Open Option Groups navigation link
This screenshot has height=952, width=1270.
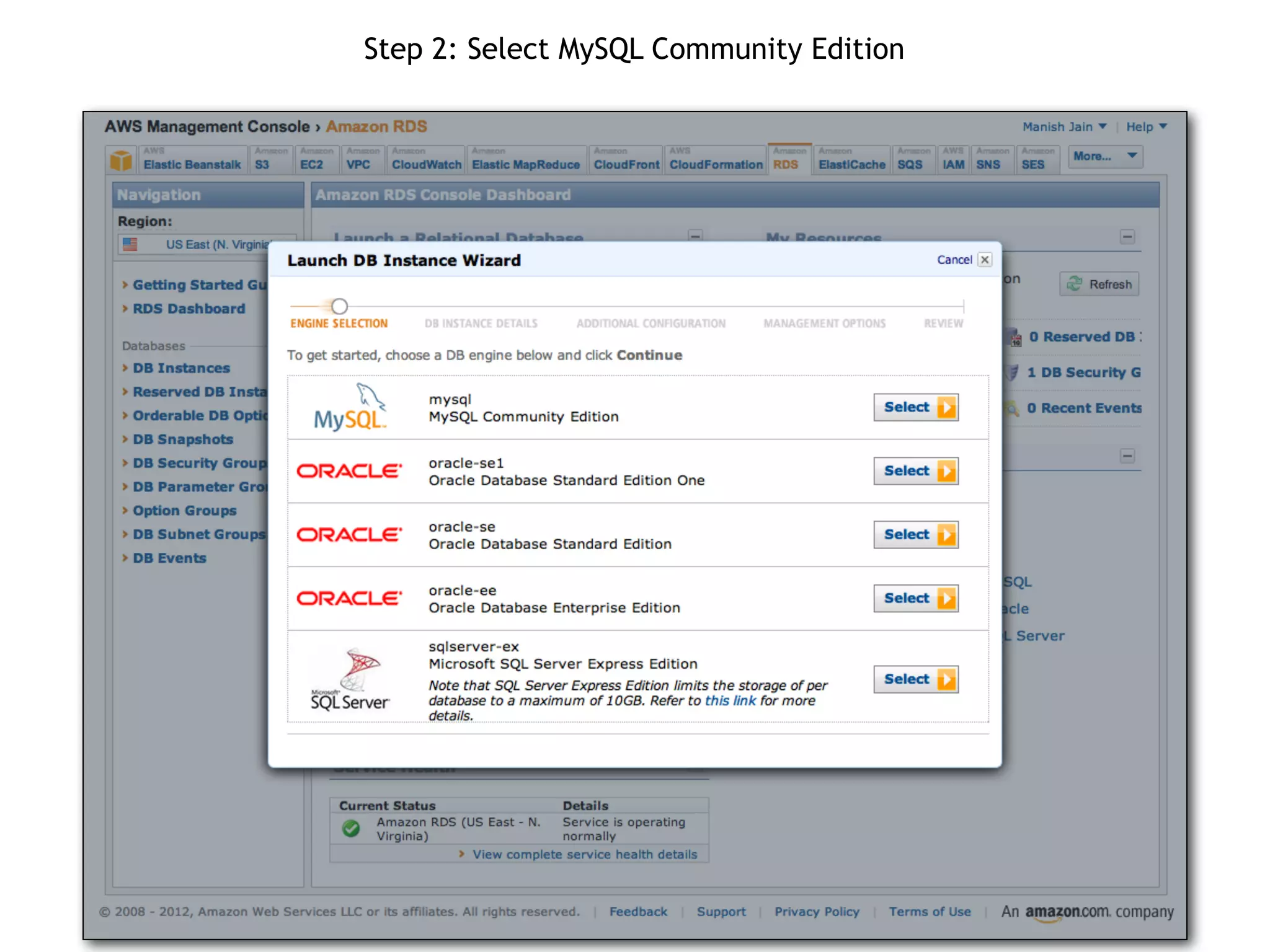pyautogui.click(x=185, y=511)
